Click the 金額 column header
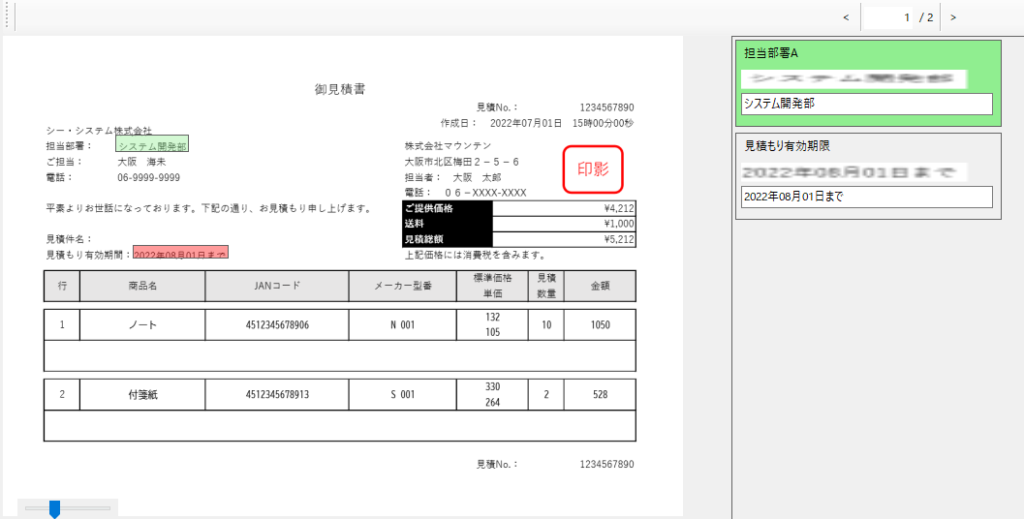 (600, 286)
